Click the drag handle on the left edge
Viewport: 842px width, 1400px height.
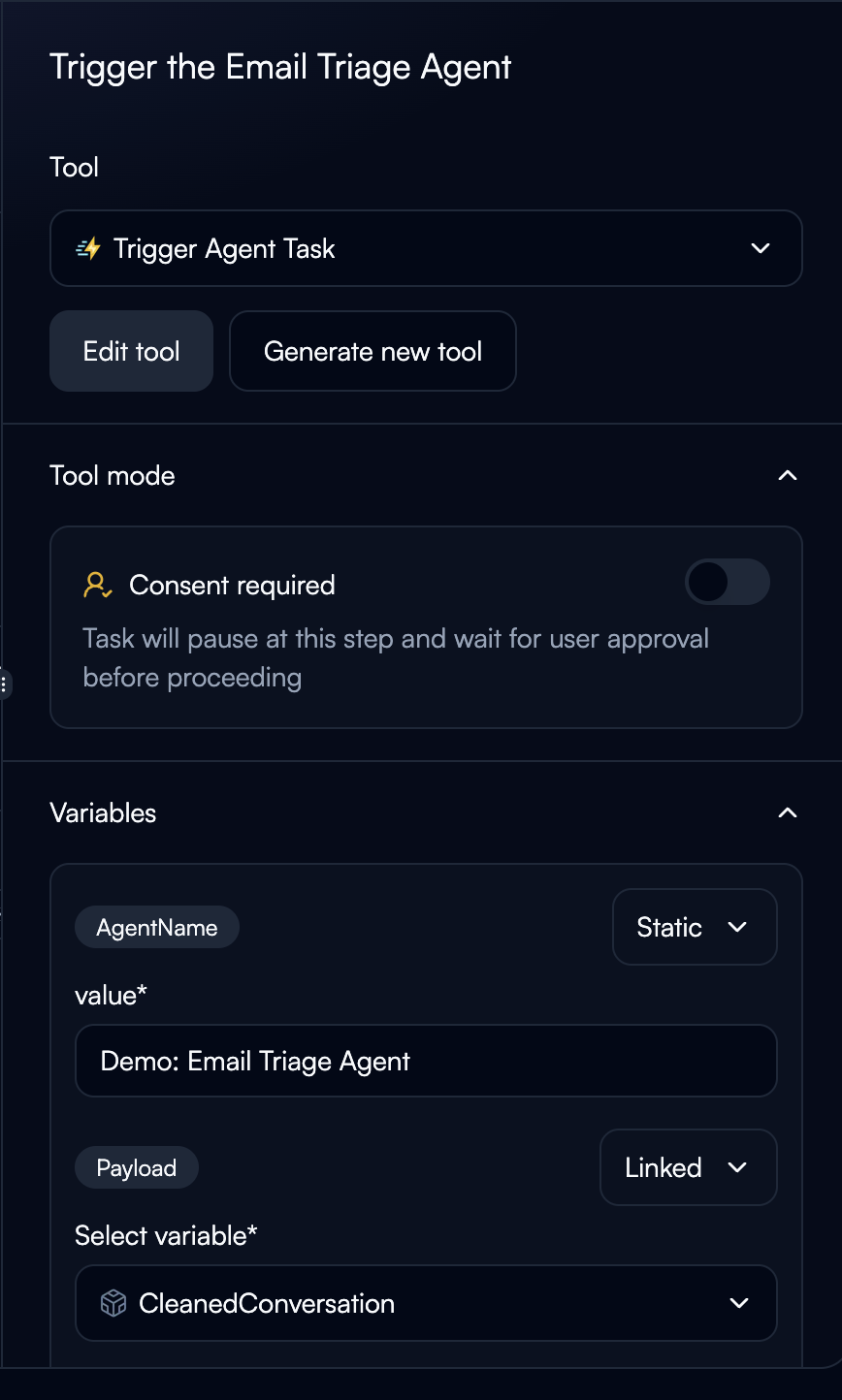tap(5, 684)
